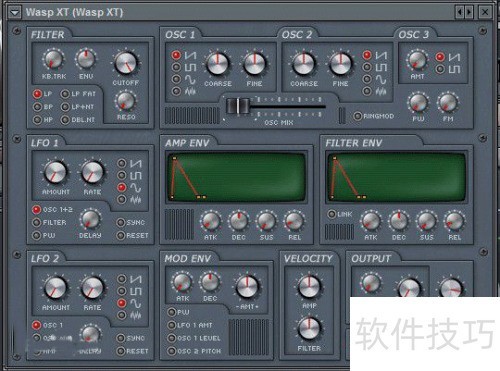
Task: Route LFO 1 to FILTER
Action: tap(36, 222)
